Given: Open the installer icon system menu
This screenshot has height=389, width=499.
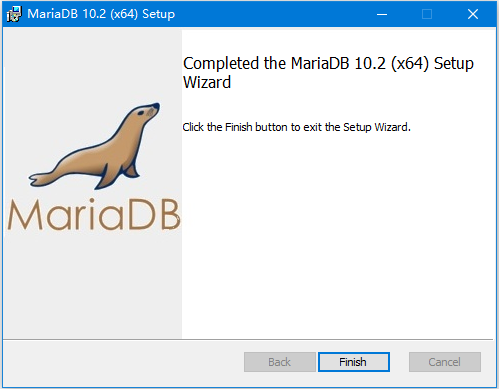Looking at the screenshot, I should pyautogui.click(x=14, y=14).
